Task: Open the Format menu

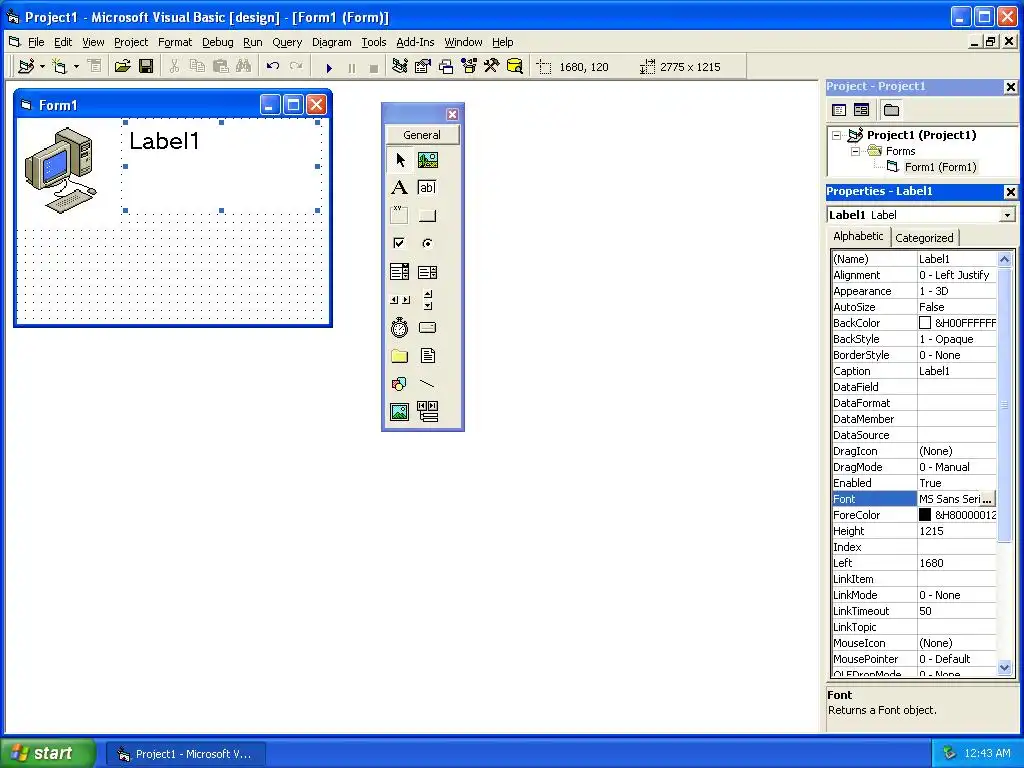Action: [x=175, y=42]
